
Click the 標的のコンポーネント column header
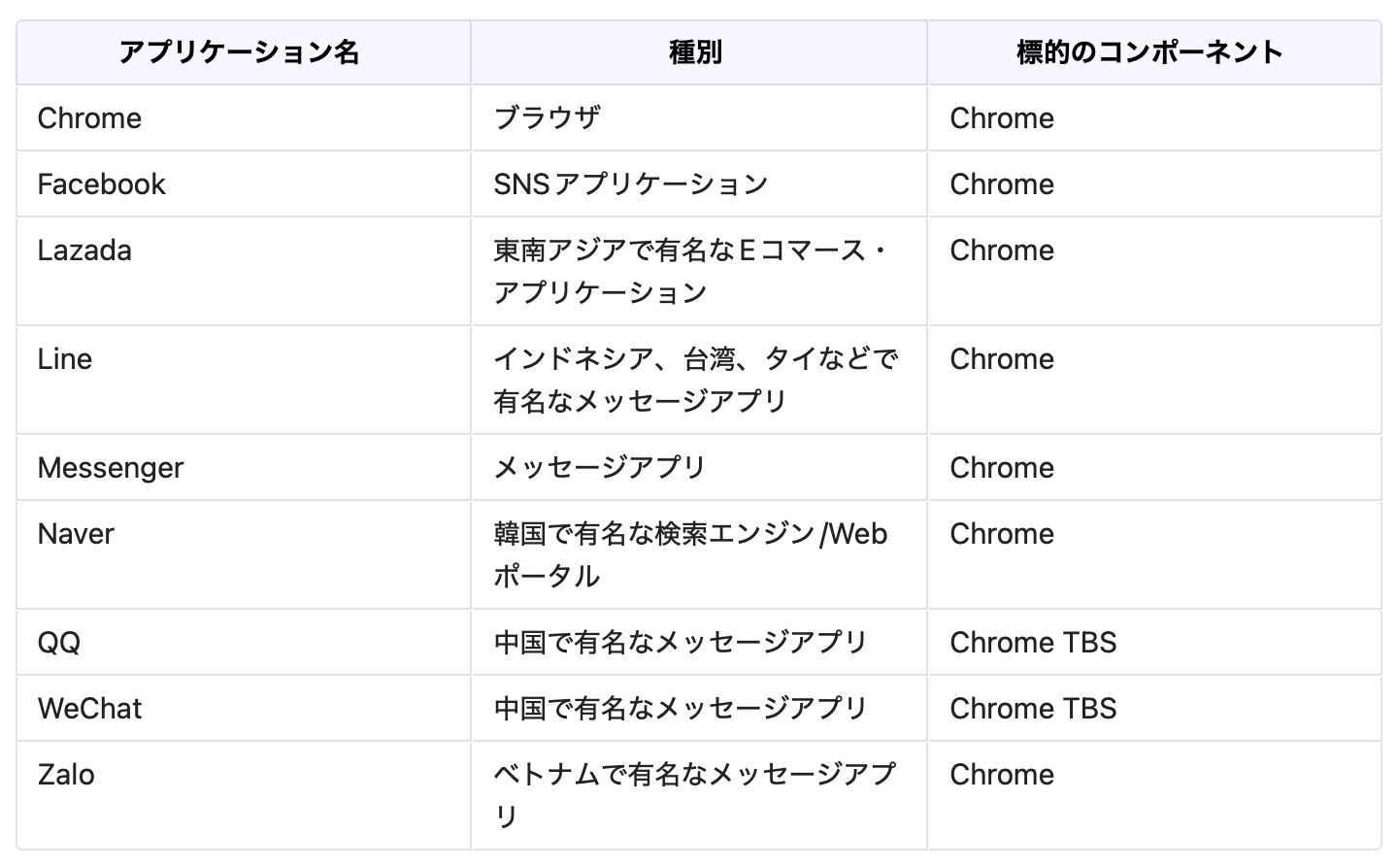point(1149,52)
